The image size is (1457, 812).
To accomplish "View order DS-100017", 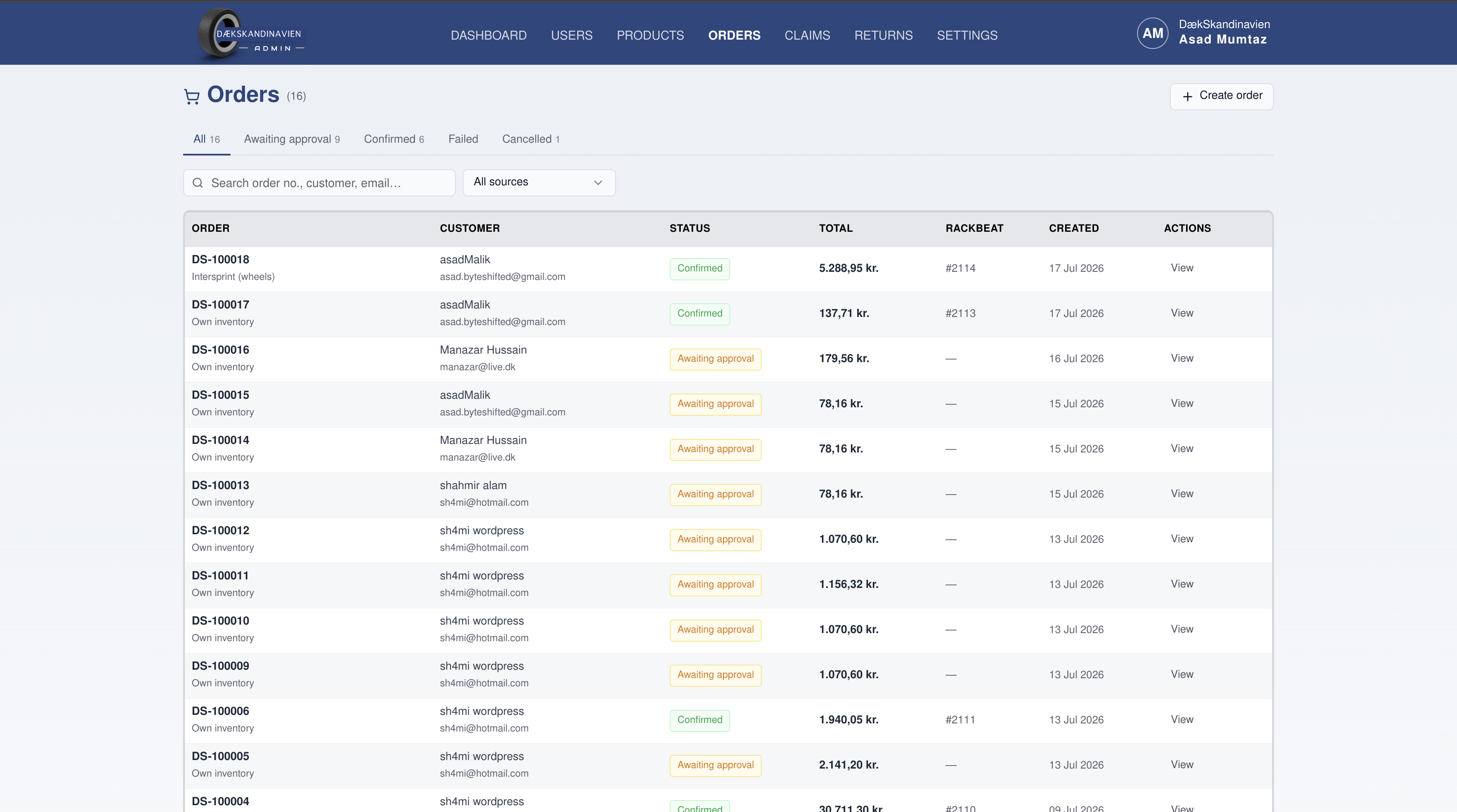I will coord(1181,313).
